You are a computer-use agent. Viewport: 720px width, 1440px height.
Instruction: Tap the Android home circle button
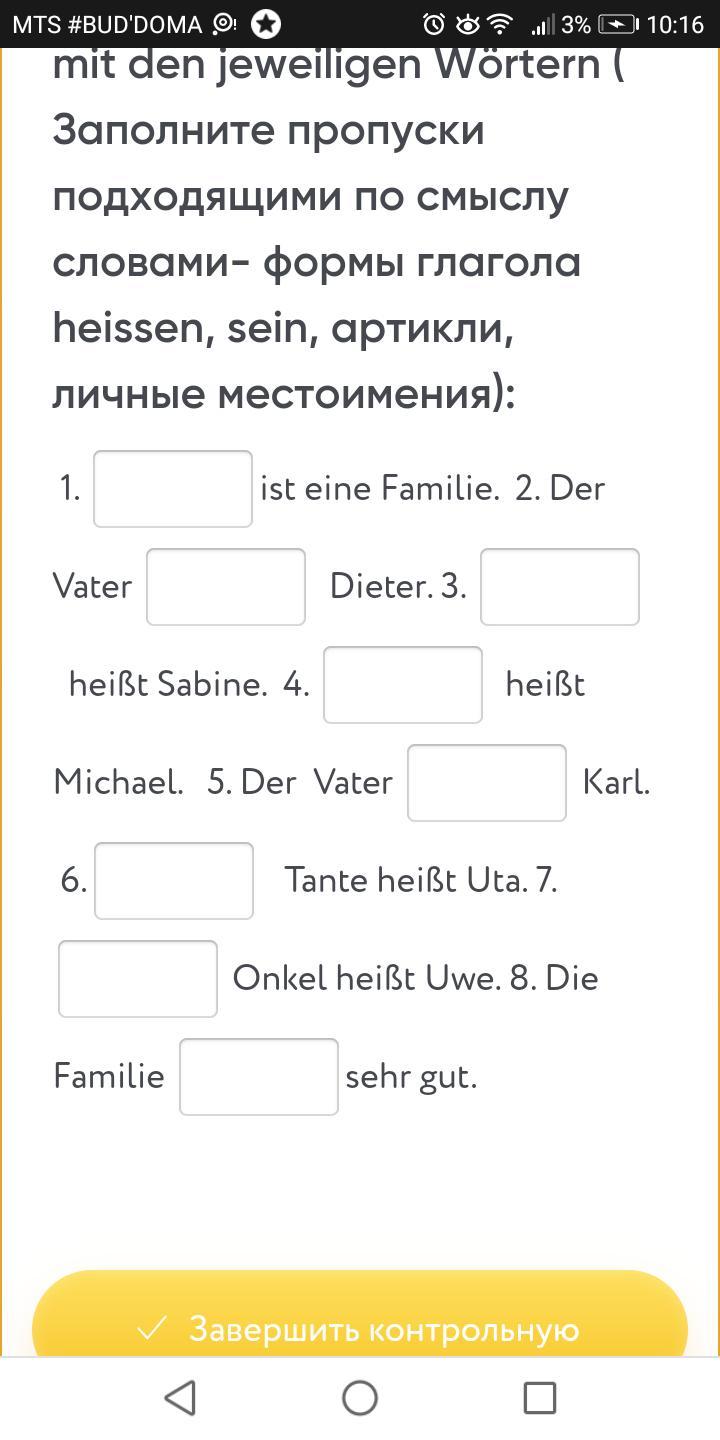pos(360,1398)
